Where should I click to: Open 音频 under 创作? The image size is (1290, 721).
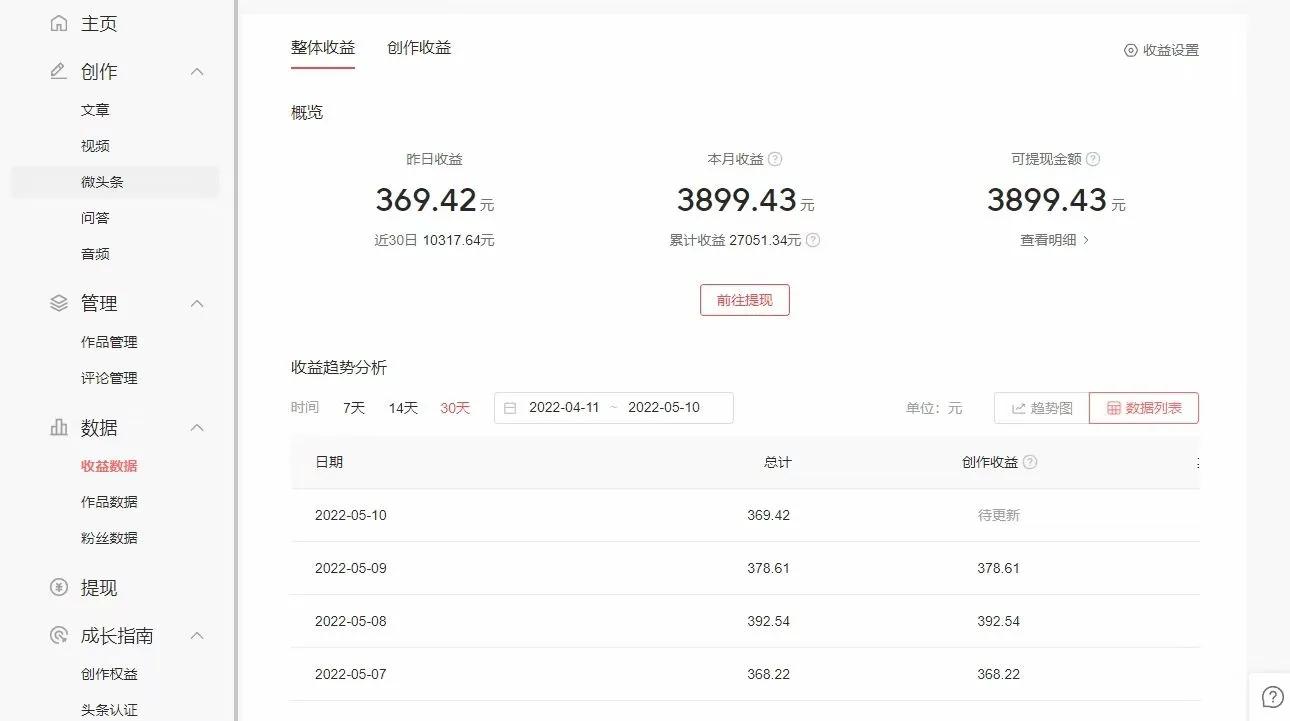(x=95, y=254)
